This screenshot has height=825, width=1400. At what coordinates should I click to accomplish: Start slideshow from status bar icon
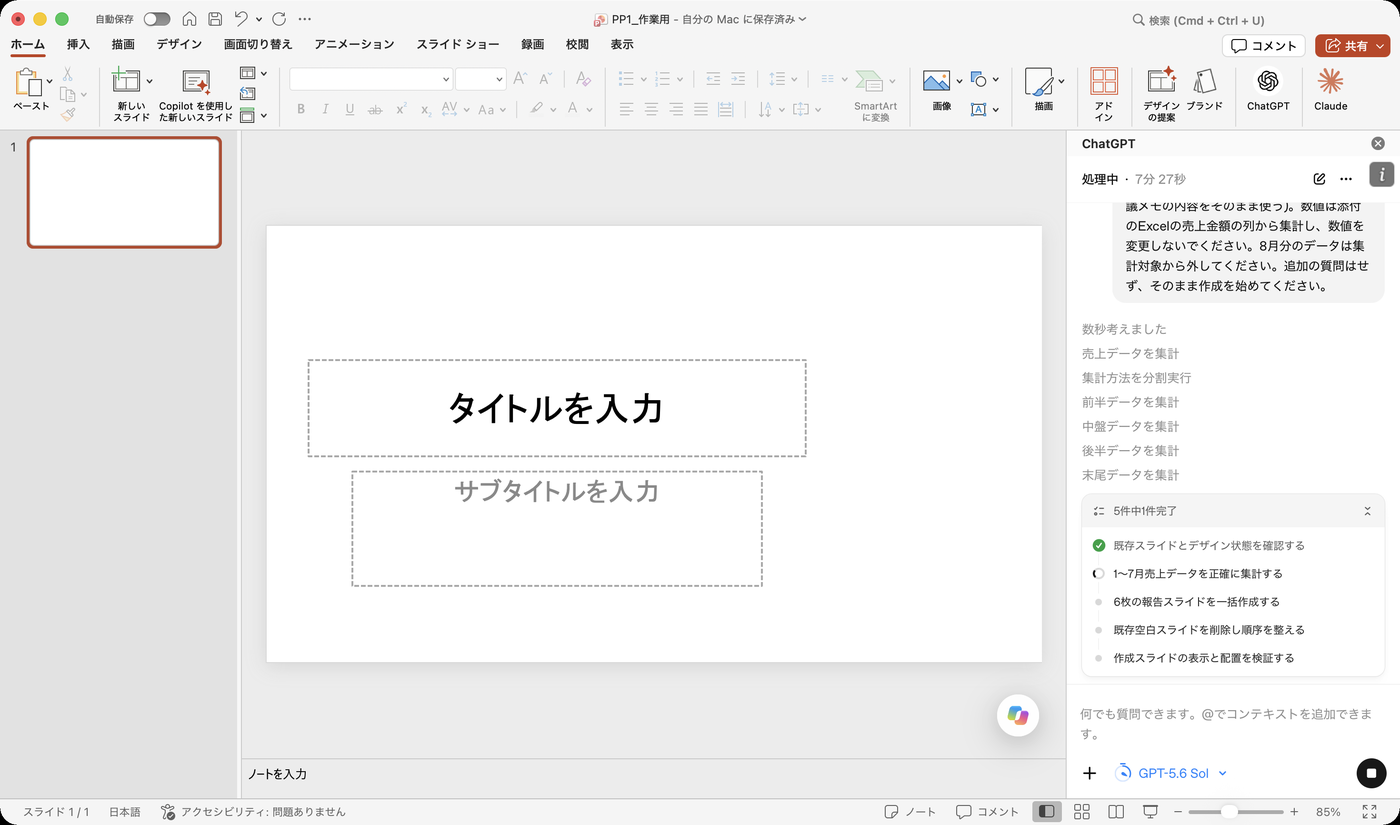pos(1150,811)
